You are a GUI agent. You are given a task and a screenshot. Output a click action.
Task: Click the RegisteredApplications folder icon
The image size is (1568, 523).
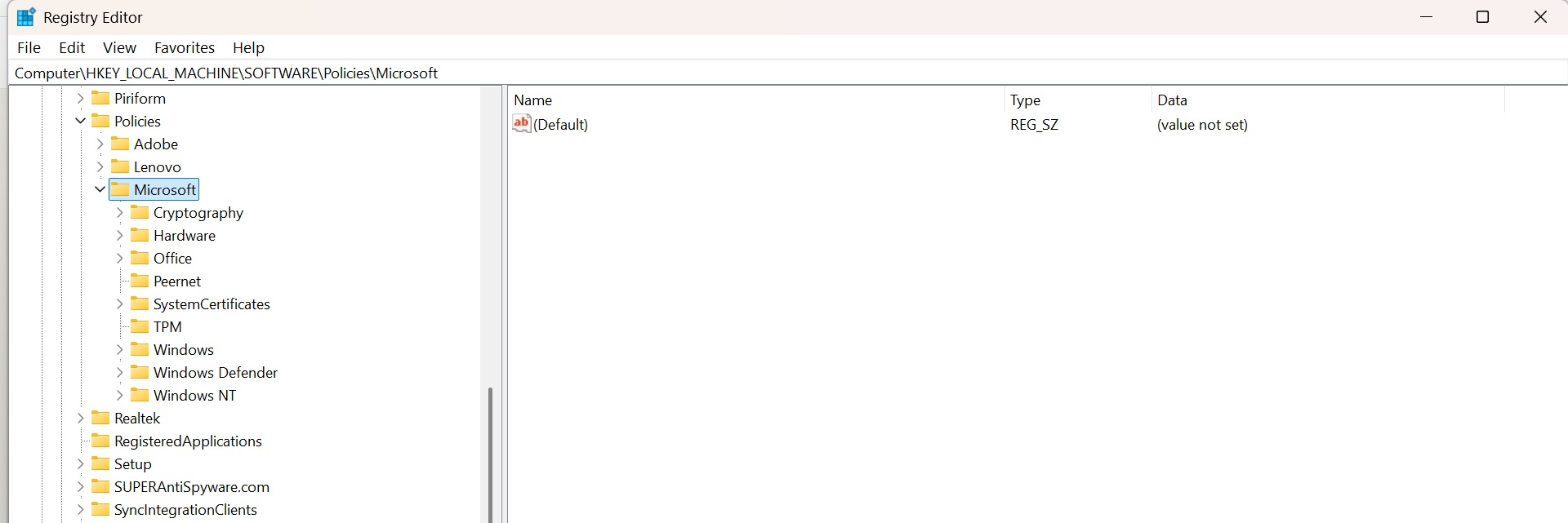click(100, 441)
